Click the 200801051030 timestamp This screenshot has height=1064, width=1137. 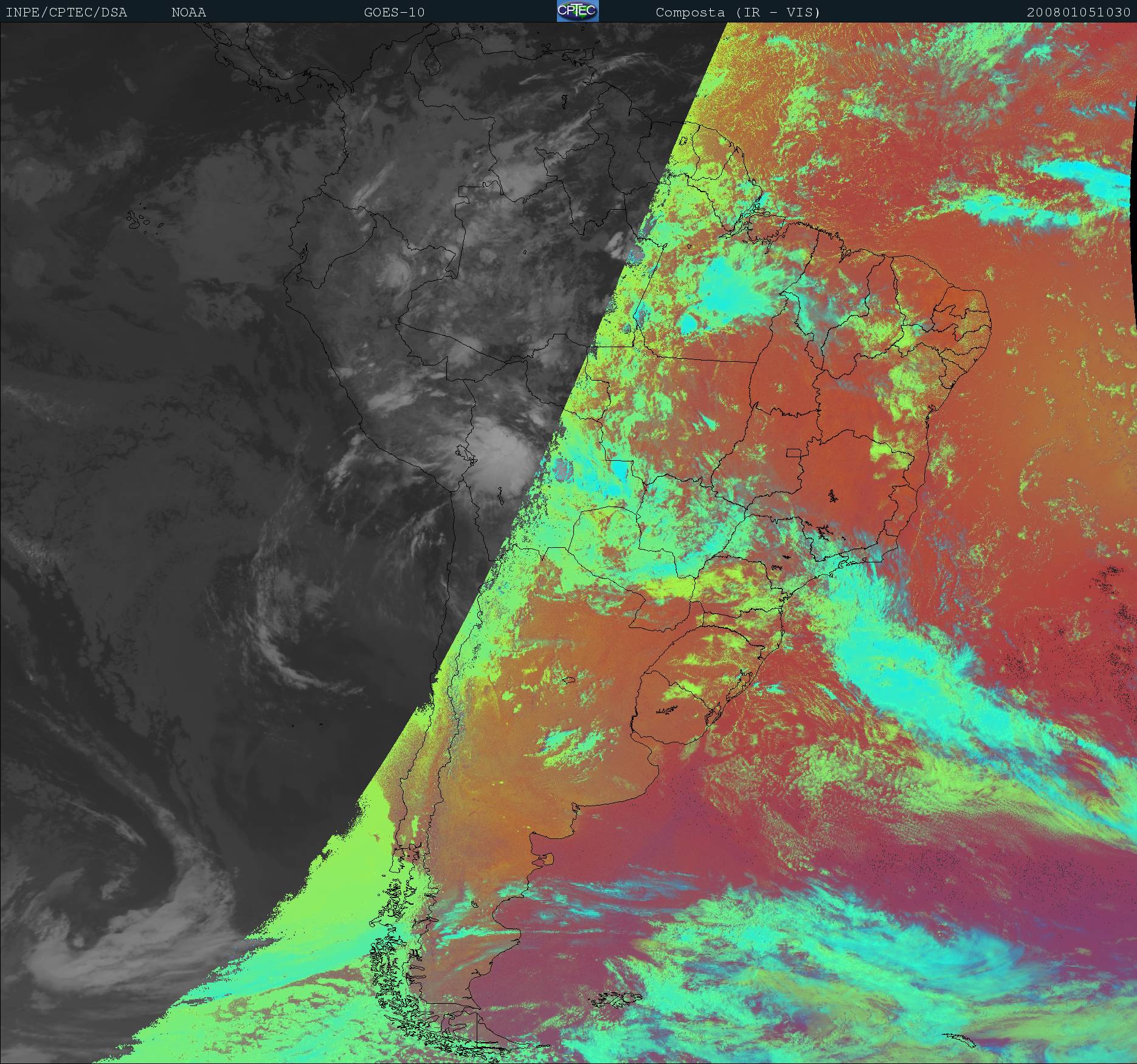pos(1078,12)
